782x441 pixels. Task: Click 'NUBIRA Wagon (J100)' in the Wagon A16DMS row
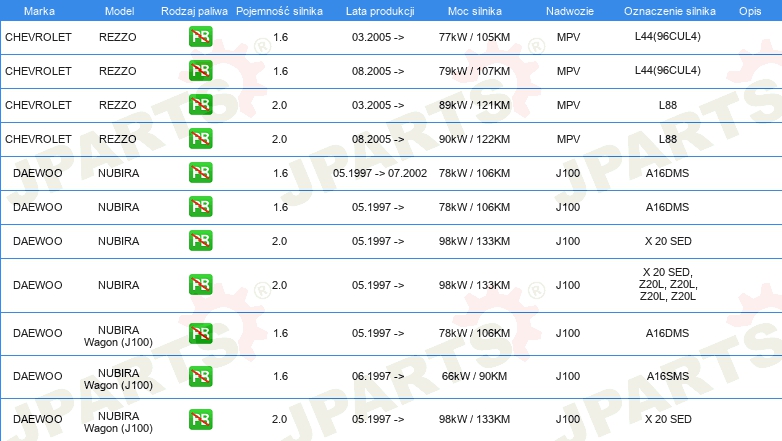click(118, 336)
